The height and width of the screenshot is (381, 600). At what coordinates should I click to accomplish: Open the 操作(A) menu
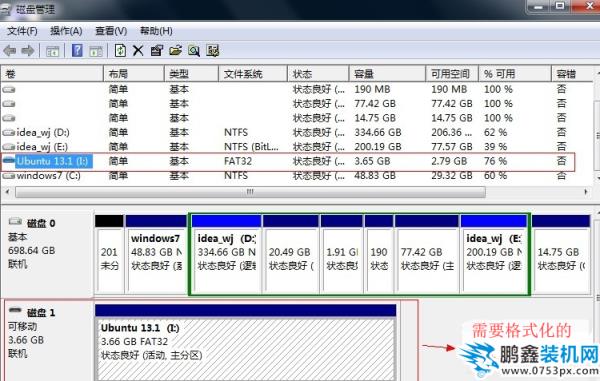tap(66, 31)
